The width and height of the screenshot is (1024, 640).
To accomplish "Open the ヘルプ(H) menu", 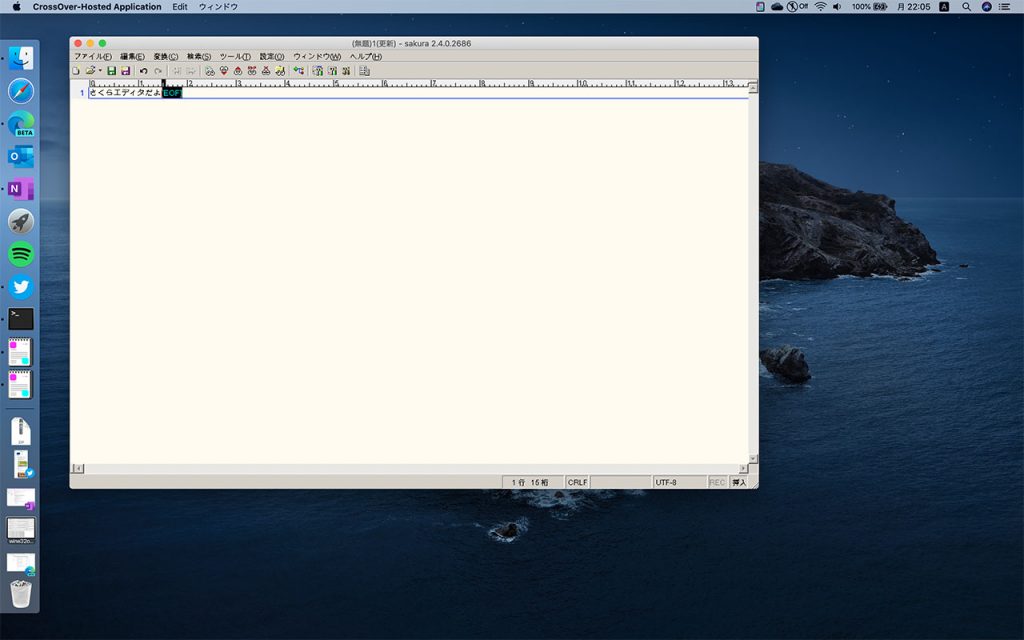I will click(x=366, y=56).
